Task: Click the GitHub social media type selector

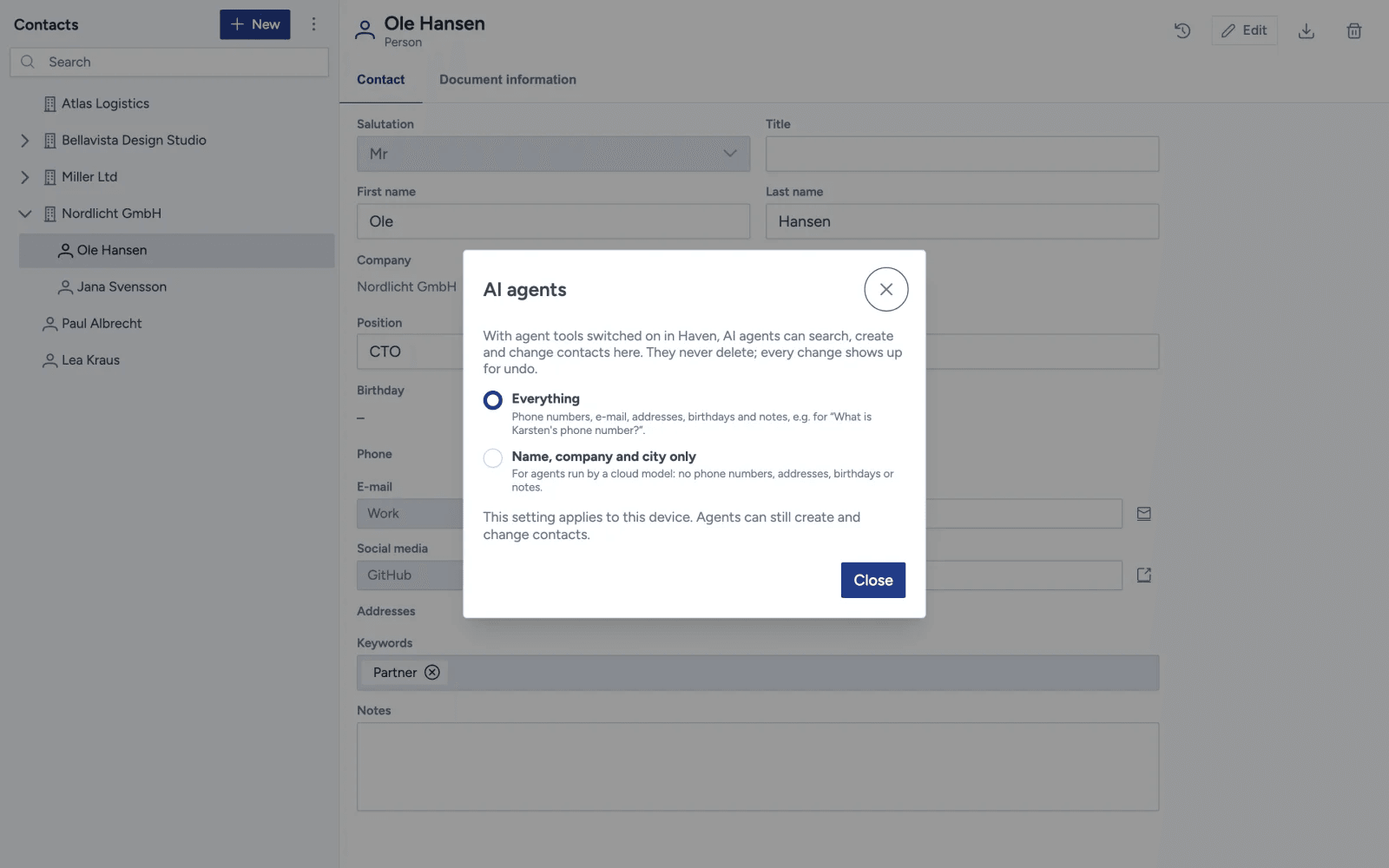Action: [410, 575]
